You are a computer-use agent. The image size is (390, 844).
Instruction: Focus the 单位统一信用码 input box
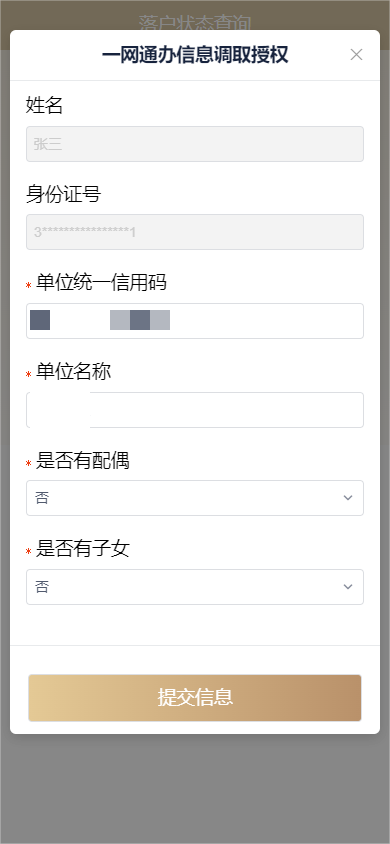point(195,321)
